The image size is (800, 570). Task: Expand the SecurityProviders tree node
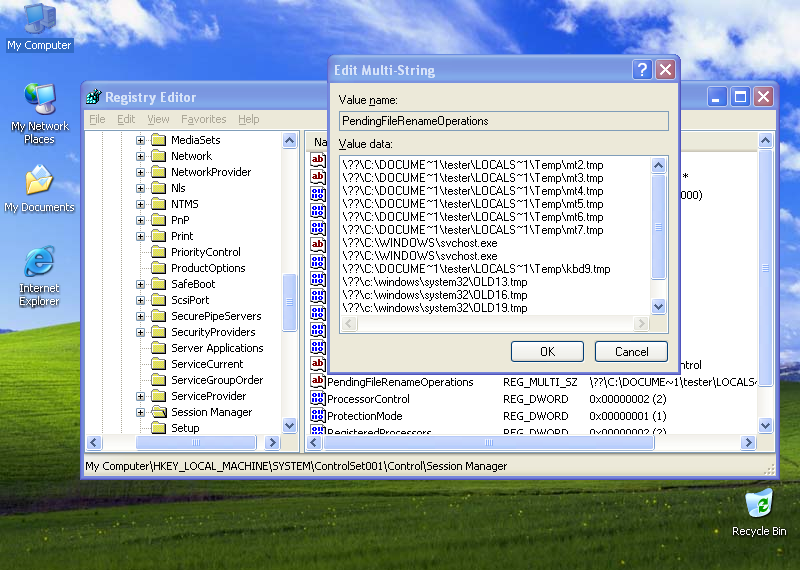[140, 332]
